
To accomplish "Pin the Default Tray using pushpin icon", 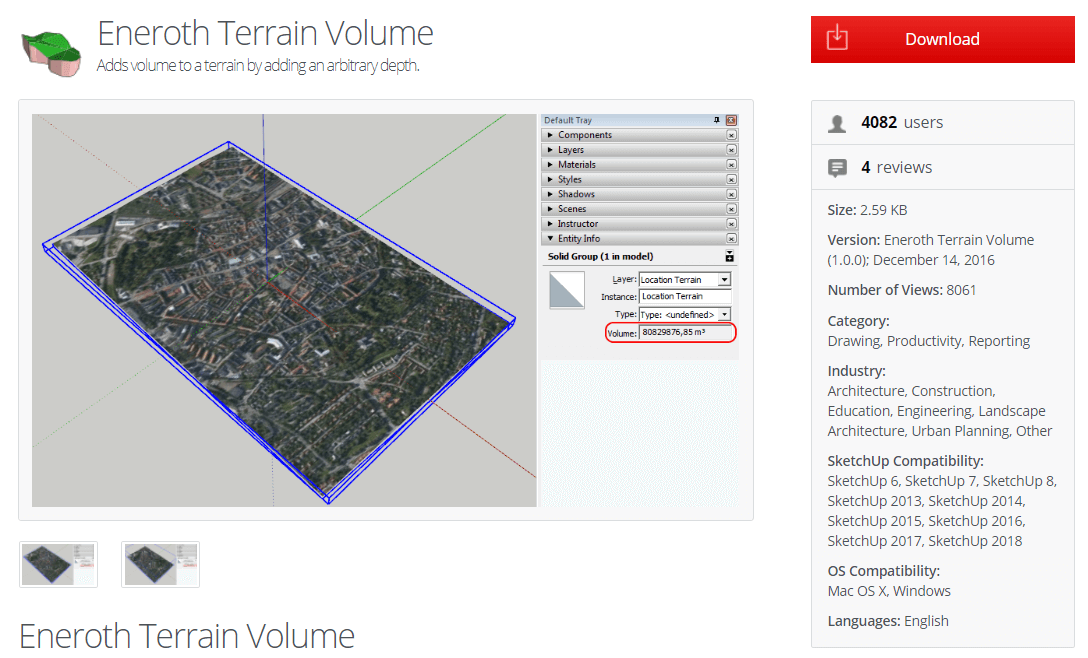I will [716, 120].
